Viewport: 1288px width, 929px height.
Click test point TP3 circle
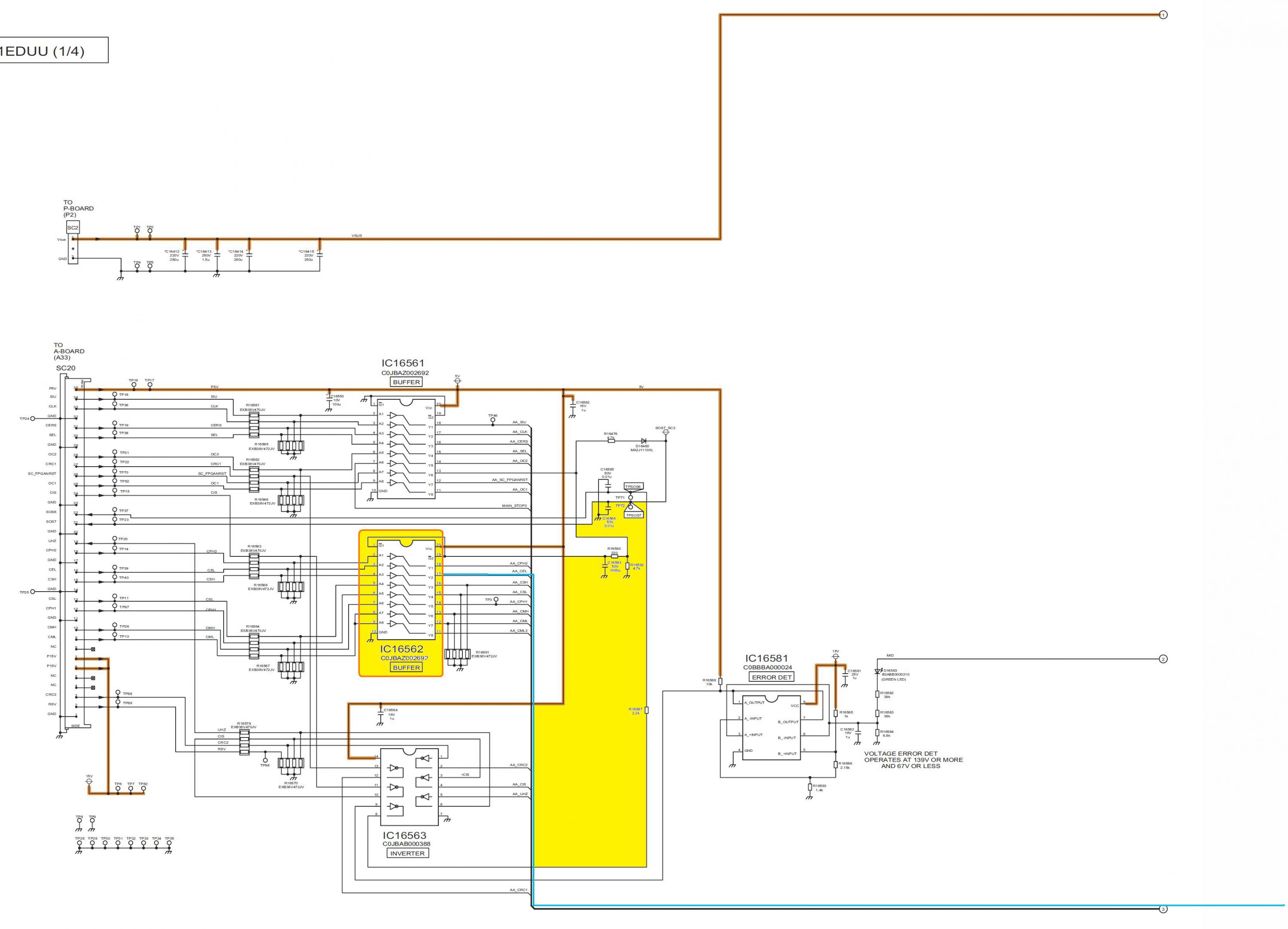point(496,600)
